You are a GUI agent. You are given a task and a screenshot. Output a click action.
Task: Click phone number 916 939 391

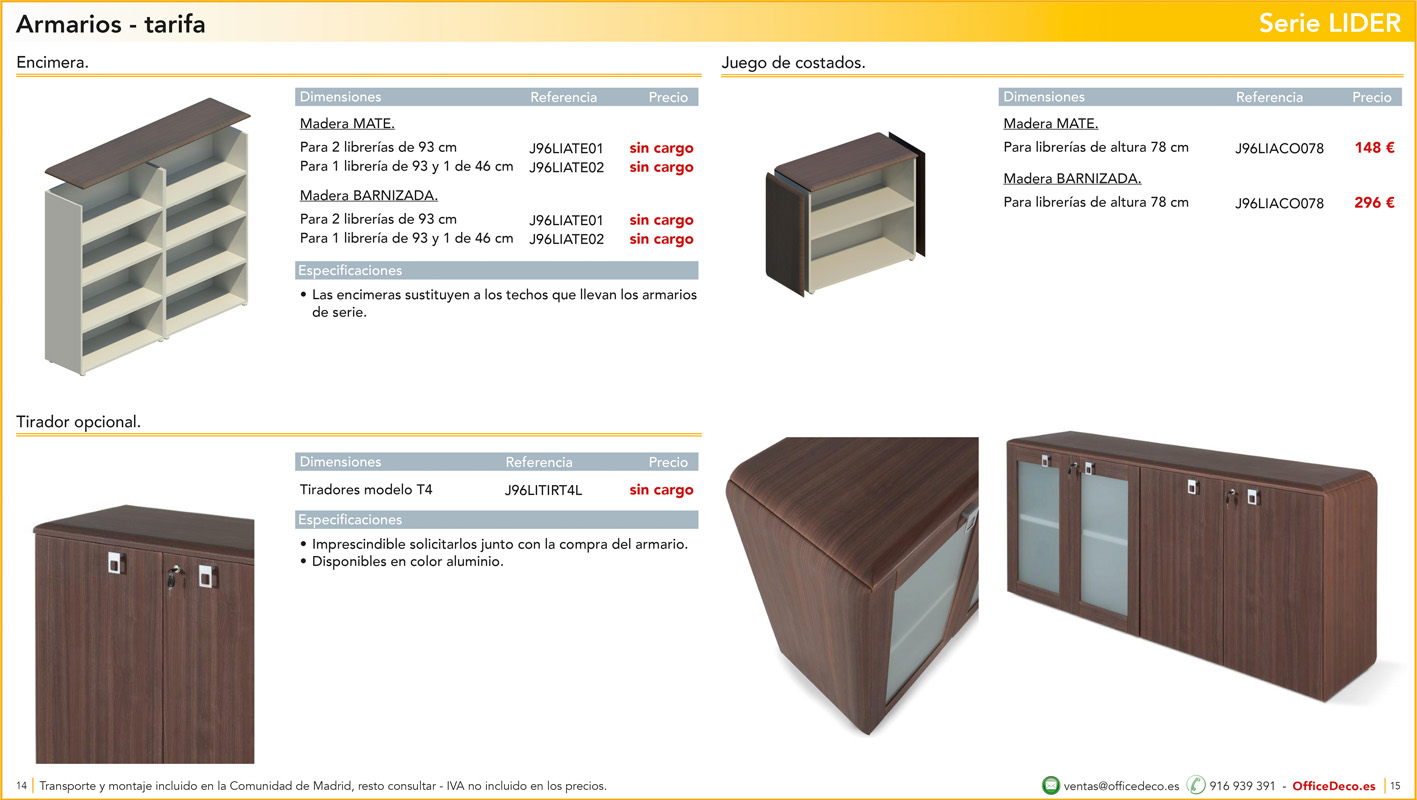click(1242, 786)
